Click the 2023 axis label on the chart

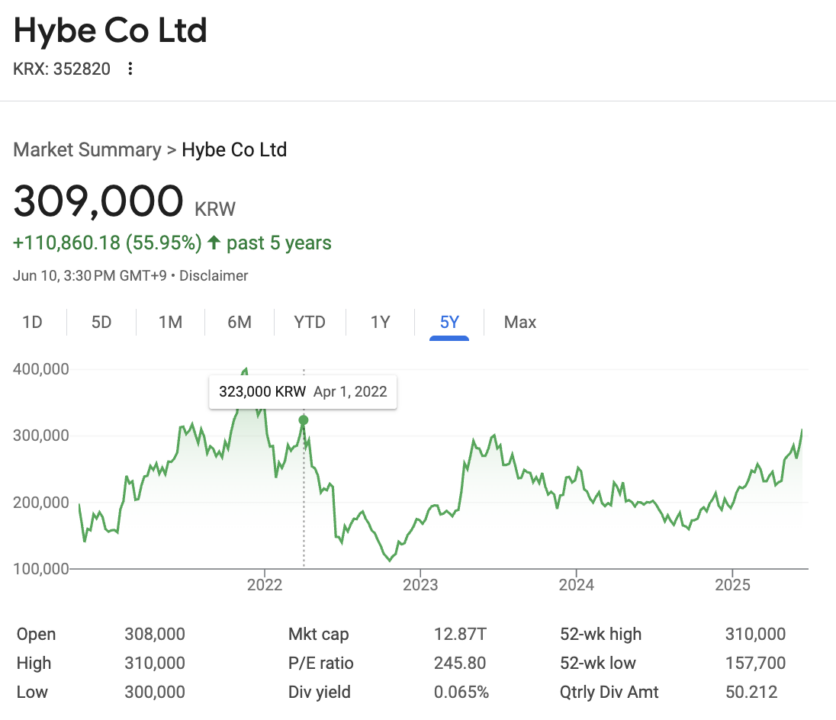420,585
